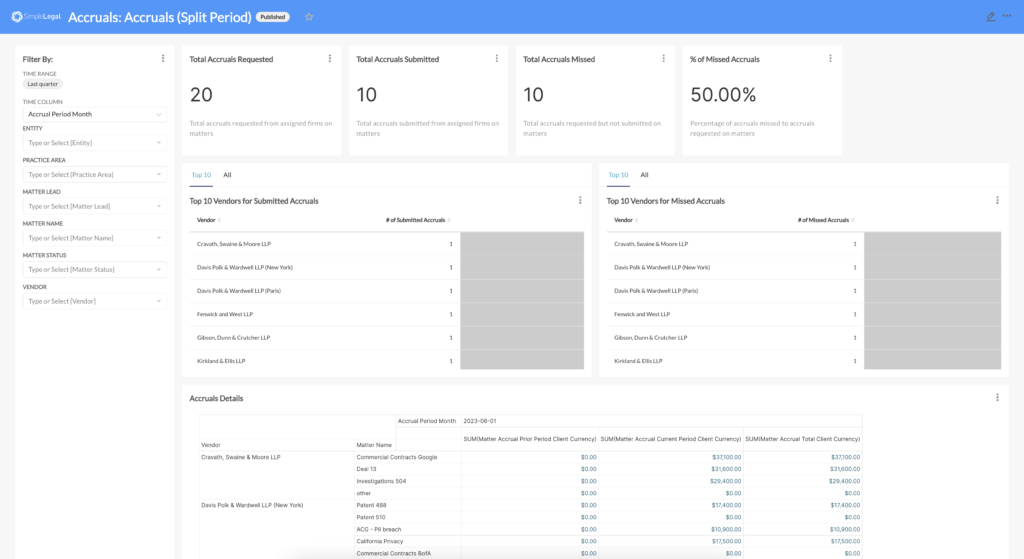This screenshot has height=559, width=1024.
Task: Click the Last quarter time range pill
Action: (43, 84)
